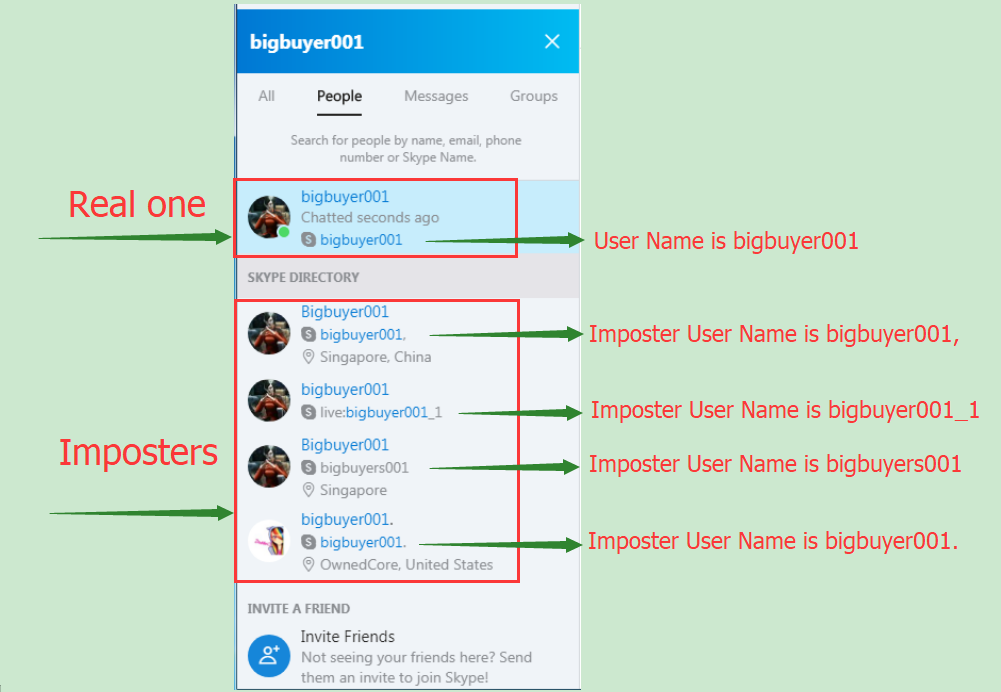Open the Messages tab

(436, 96)
